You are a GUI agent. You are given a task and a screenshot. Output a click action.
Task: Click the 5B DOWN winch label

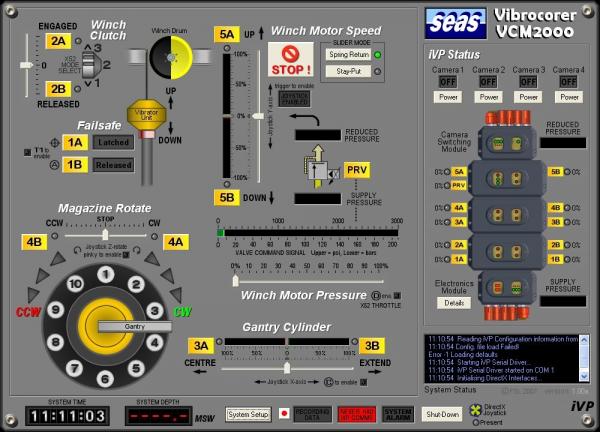[x=227, y=197]
